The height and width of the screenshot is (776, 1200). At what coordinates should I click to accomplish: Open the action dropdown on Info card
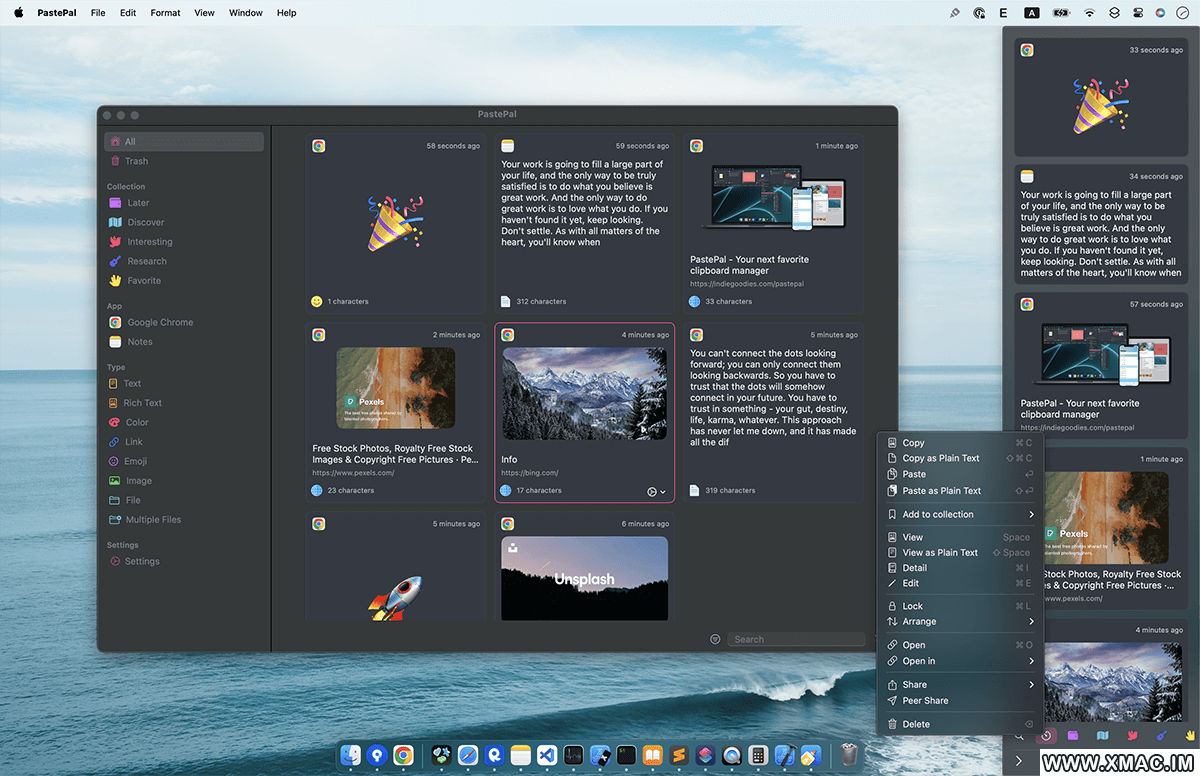657,491
